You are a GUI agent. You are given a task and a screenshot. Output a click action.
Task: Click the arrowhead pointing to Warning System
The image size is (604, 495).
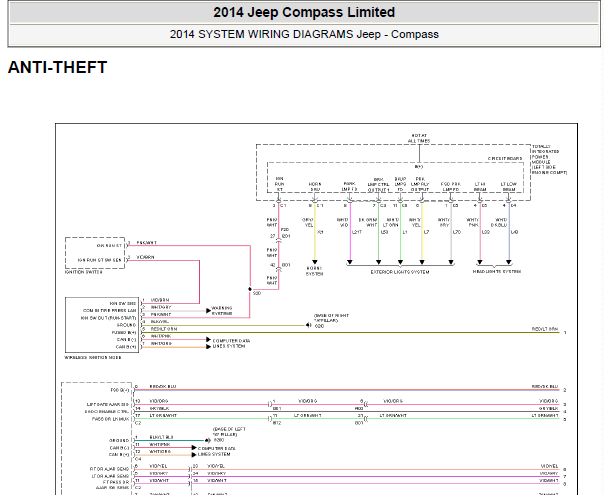[x=208, y=310]
